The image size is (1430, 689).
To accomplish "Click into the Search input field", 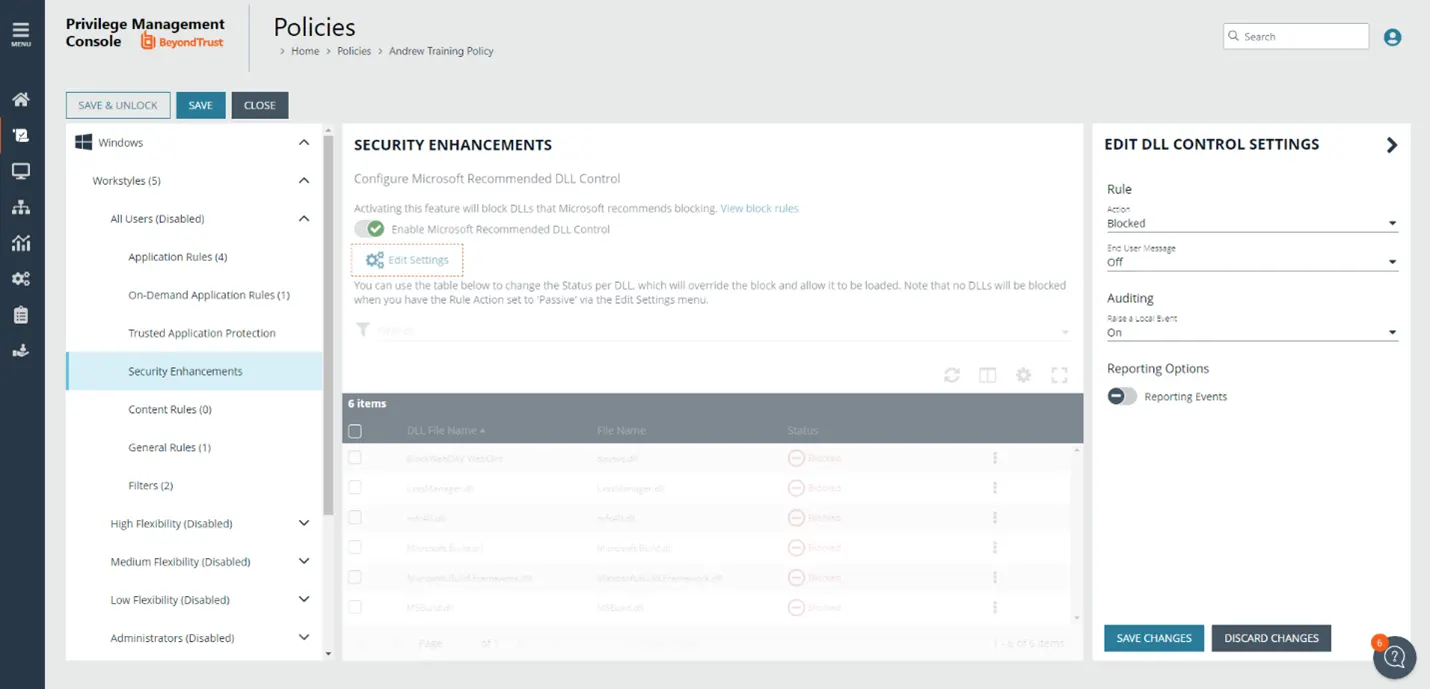I will click(x=1296, y=36).
